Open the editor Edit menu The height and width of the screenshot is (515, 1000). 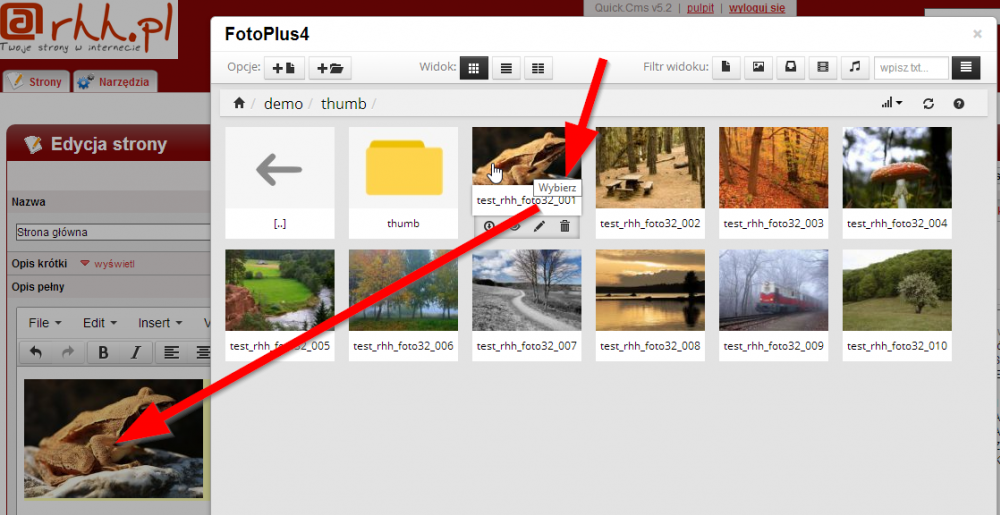click(99, 323)
